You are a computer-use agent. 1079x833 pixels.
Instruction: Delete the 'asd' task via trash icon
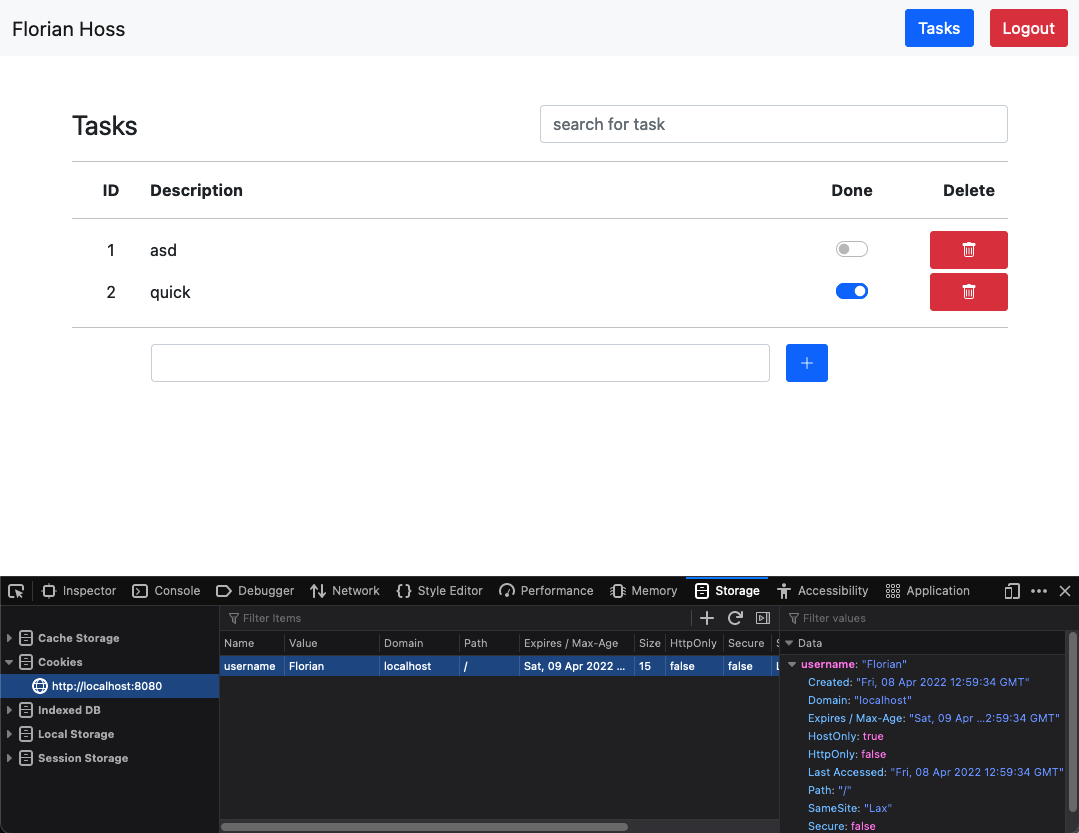[x=968, y=250]
